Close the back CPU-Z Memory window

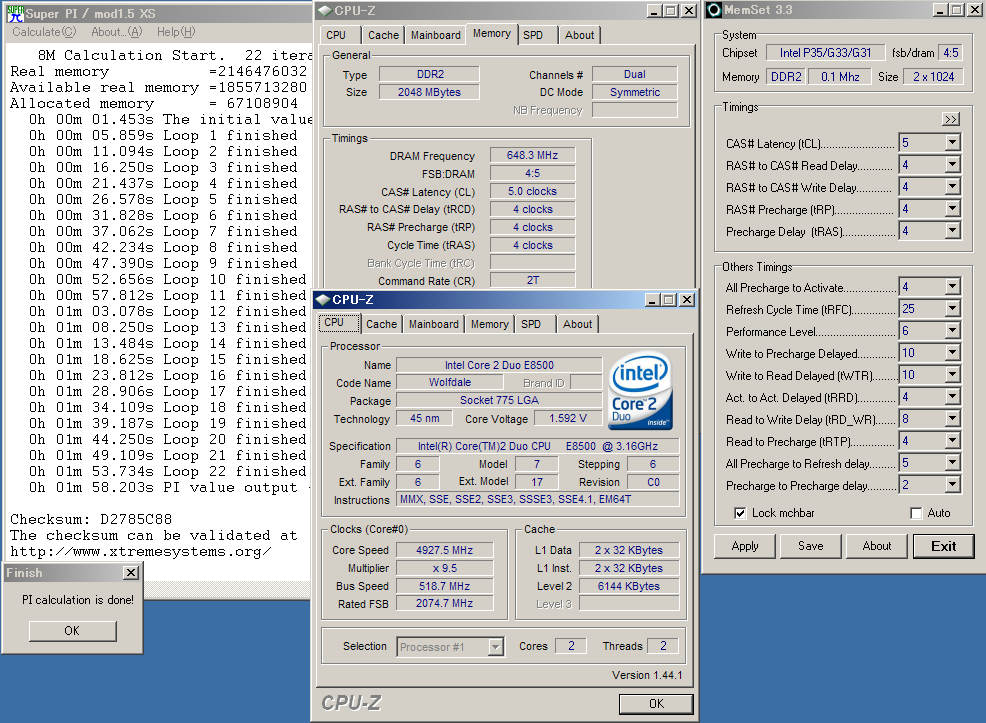(x=689, y=11)
